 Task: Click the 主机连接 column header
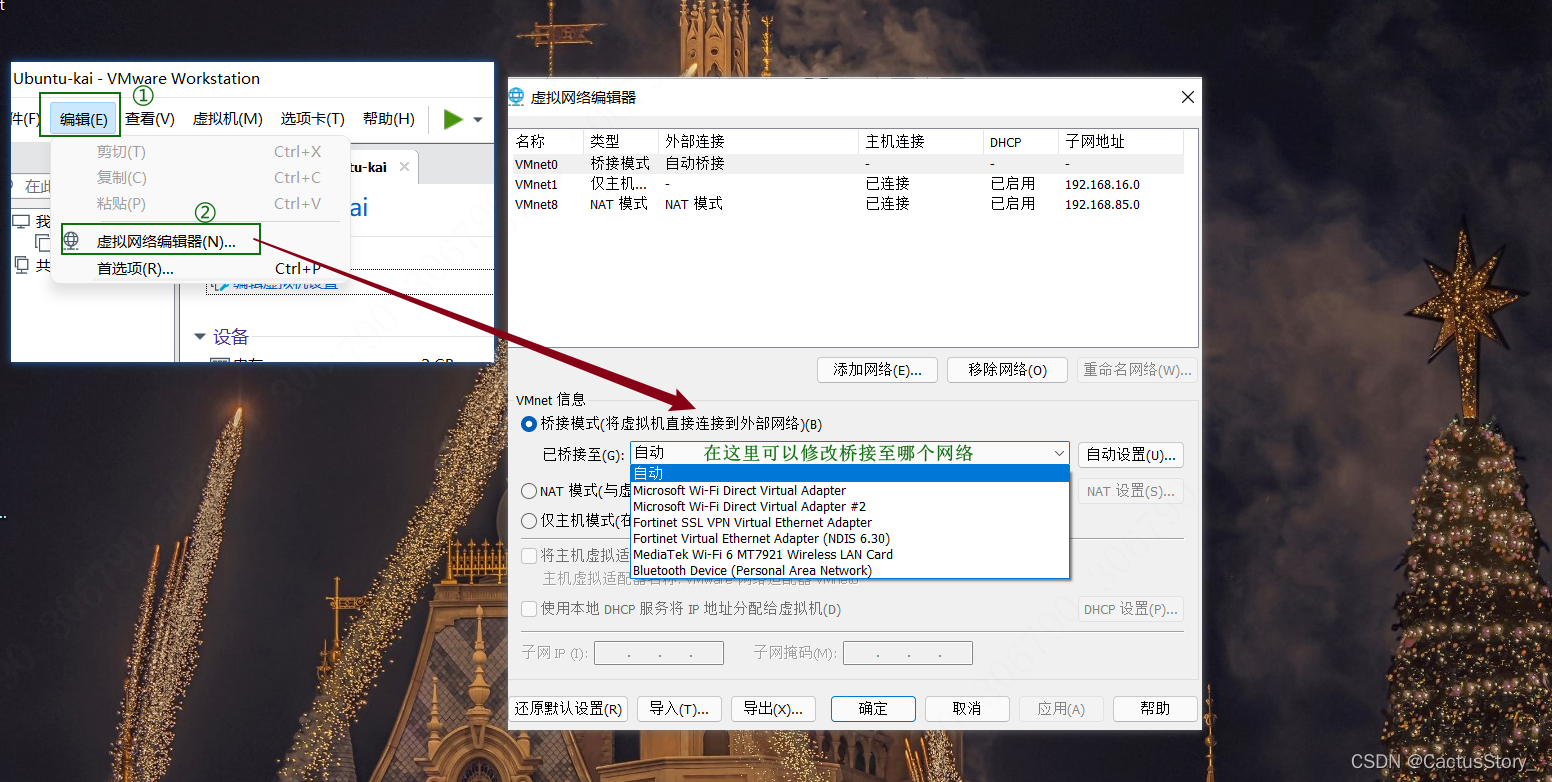click(x=920, y=141)
